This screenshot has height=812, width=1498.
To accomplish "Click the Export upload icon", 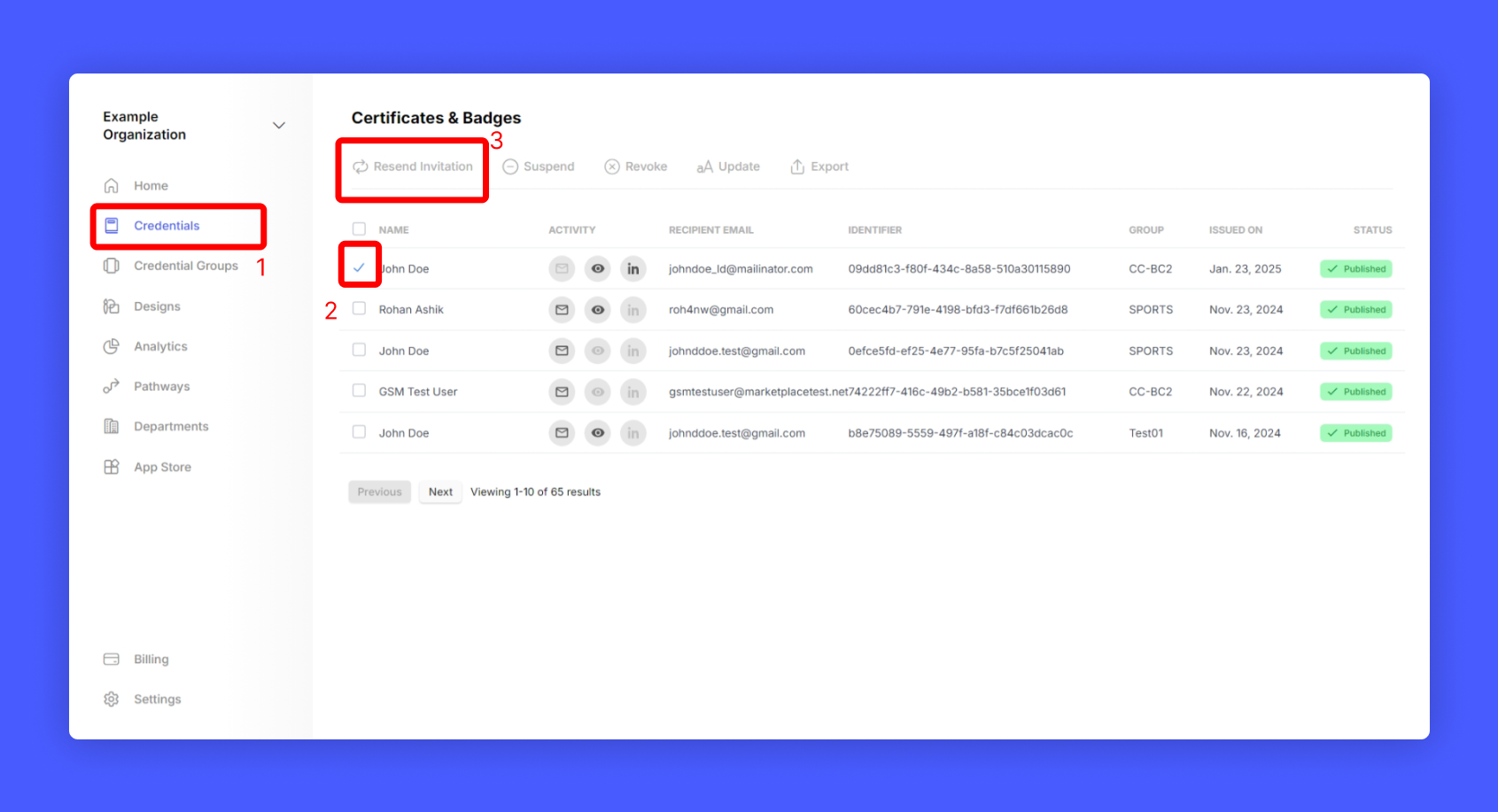I will 797,166.
